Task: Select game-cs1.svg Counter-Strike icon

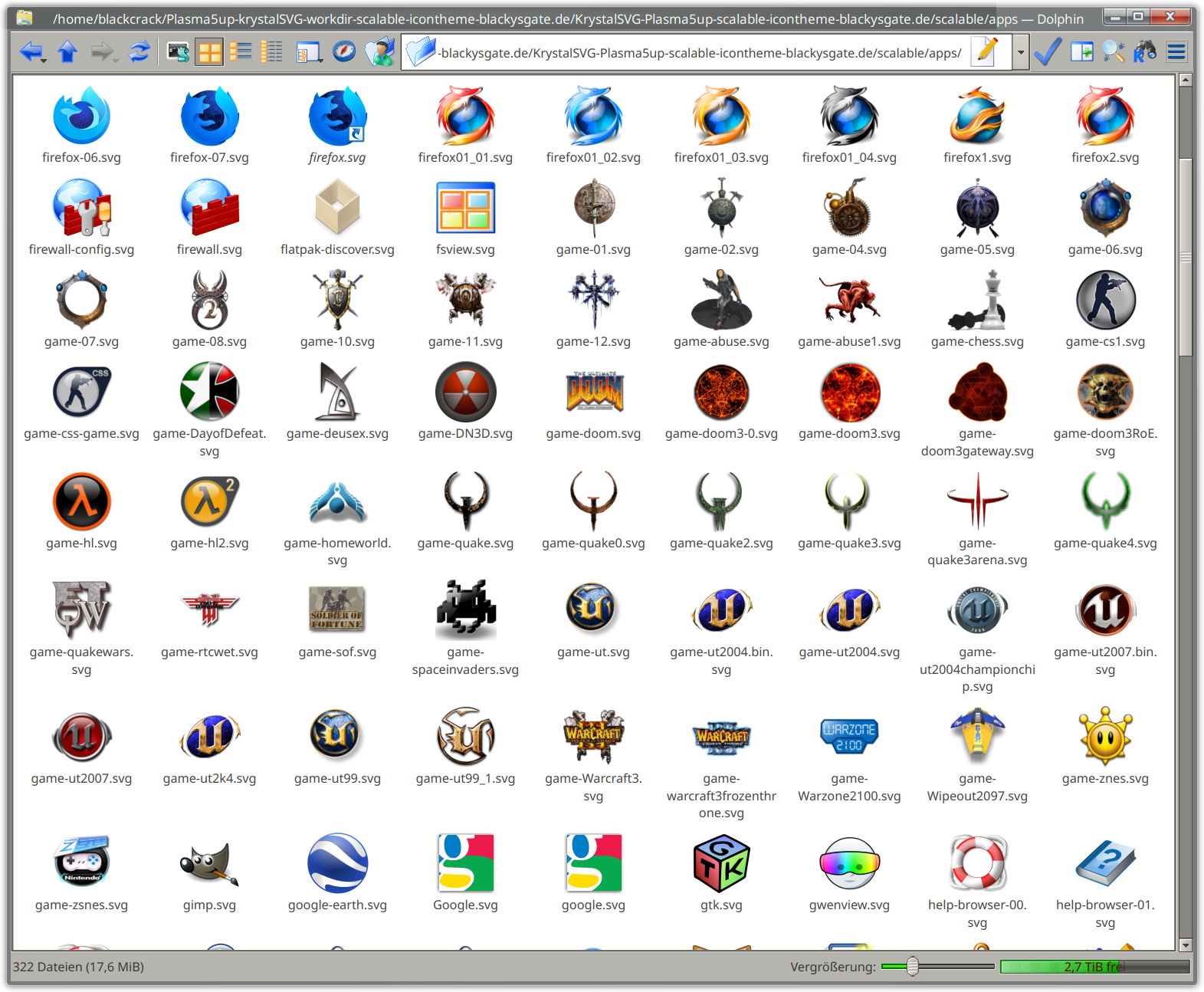Action: click(1105, 301)
